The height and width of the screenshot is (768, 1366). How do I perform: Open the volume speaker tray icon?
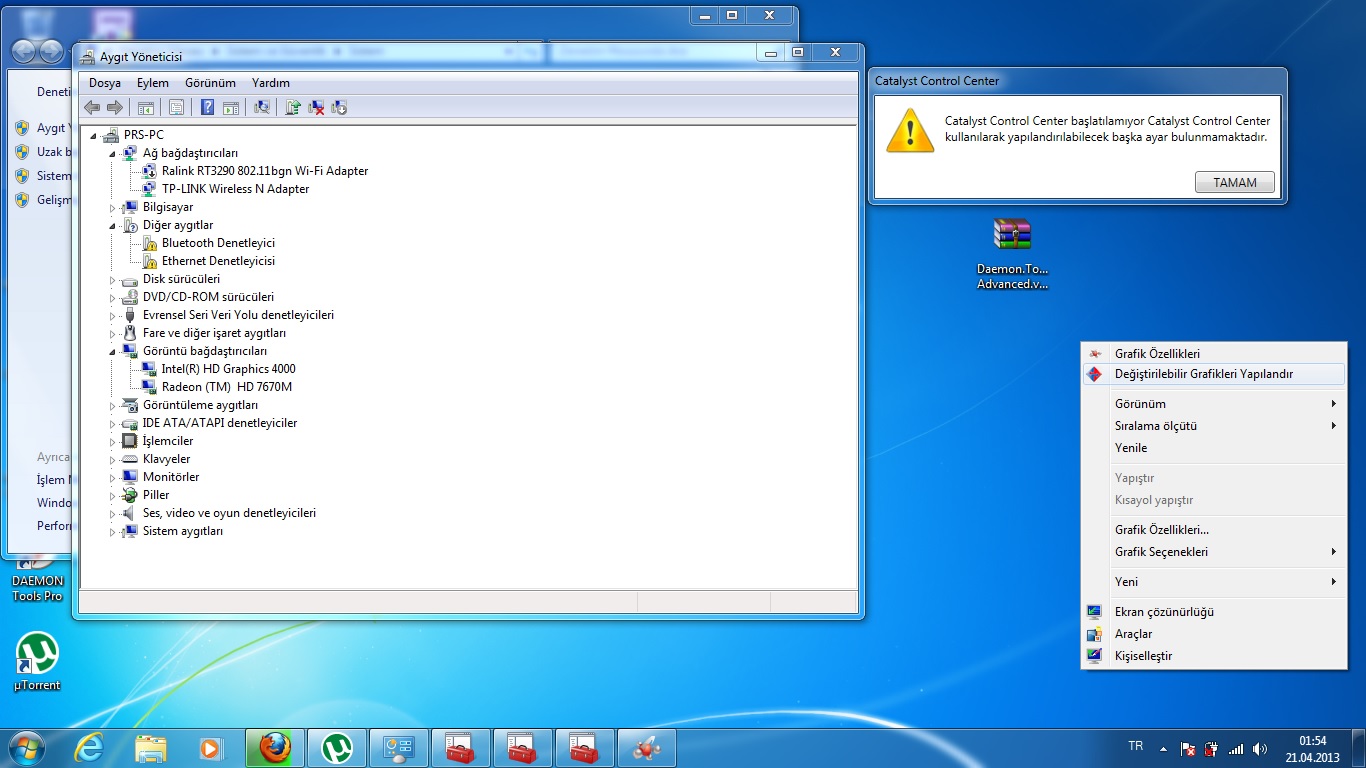[1260, 748]
